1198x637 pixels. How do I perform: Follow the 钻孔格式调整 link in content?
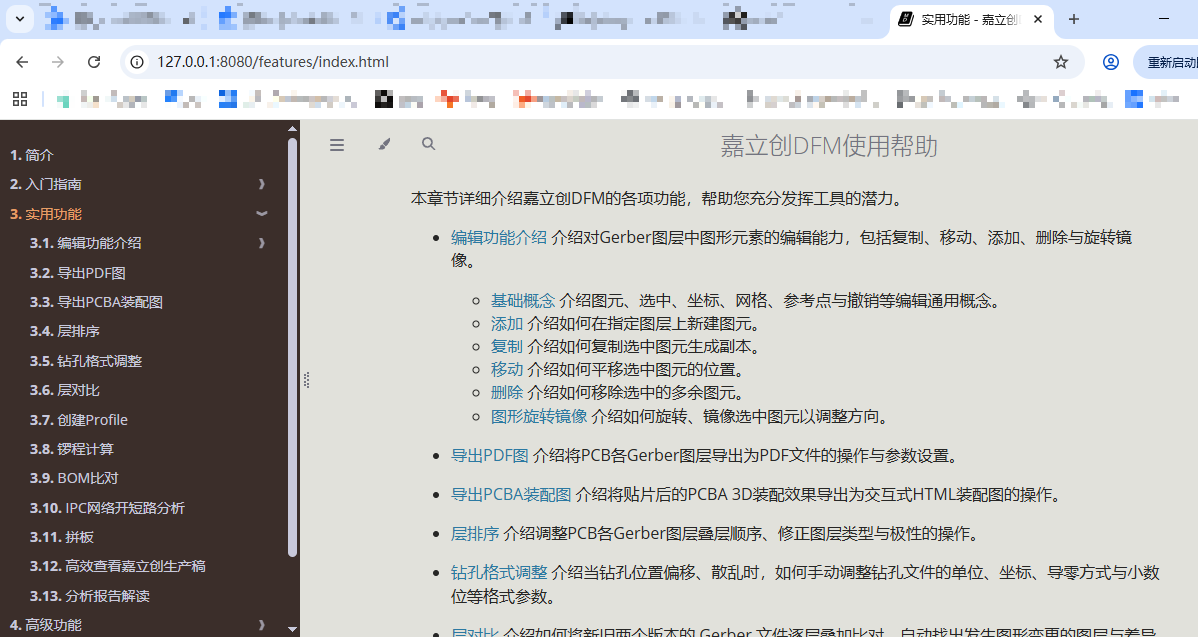point(499,573)
